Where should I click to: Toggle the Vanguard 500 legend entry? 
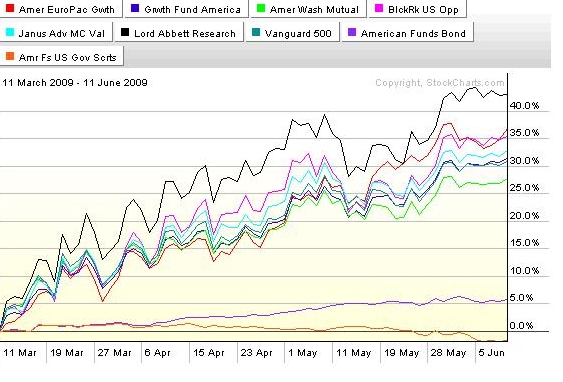pyautogui.click(x=292, y=33)
